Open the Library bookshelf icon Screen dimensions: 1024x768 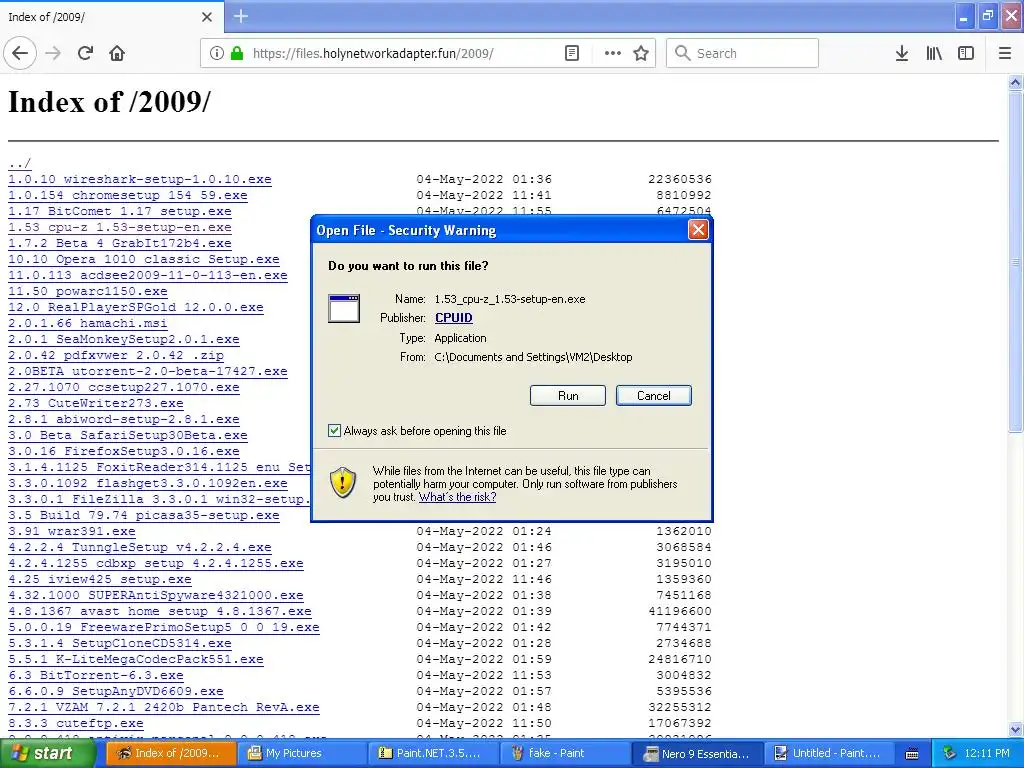[934, 54]
